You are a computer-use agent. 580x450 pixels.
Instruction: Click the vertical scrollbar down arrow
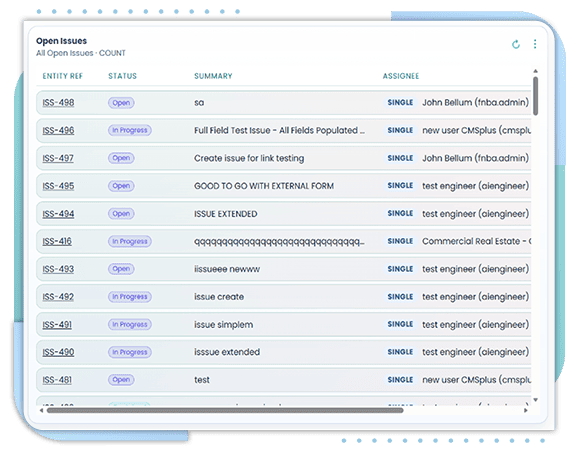(535, 400)
